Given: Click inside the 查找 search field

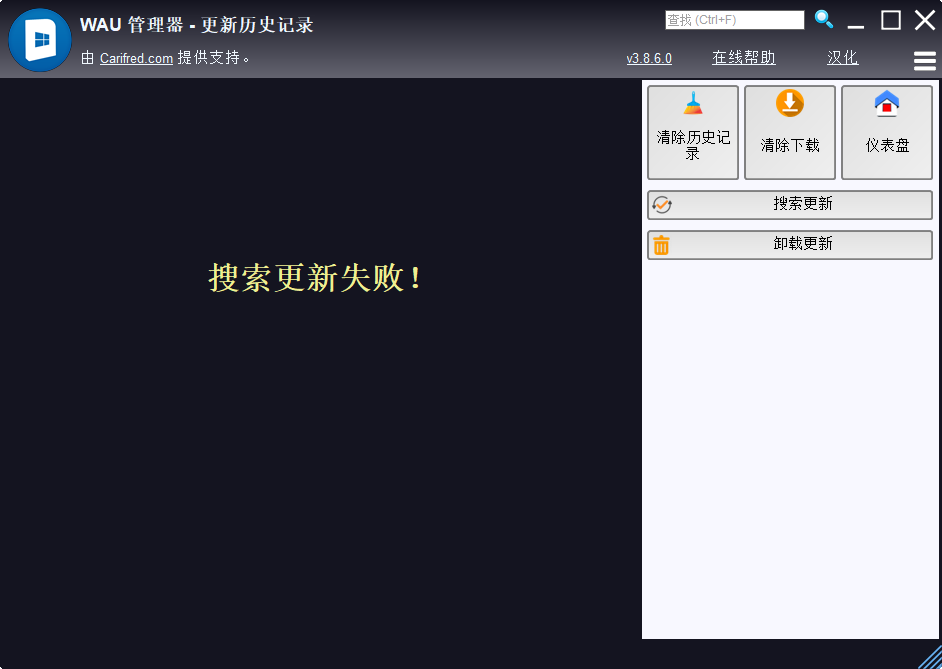Looking at the screenshot, I should [735, 19].
